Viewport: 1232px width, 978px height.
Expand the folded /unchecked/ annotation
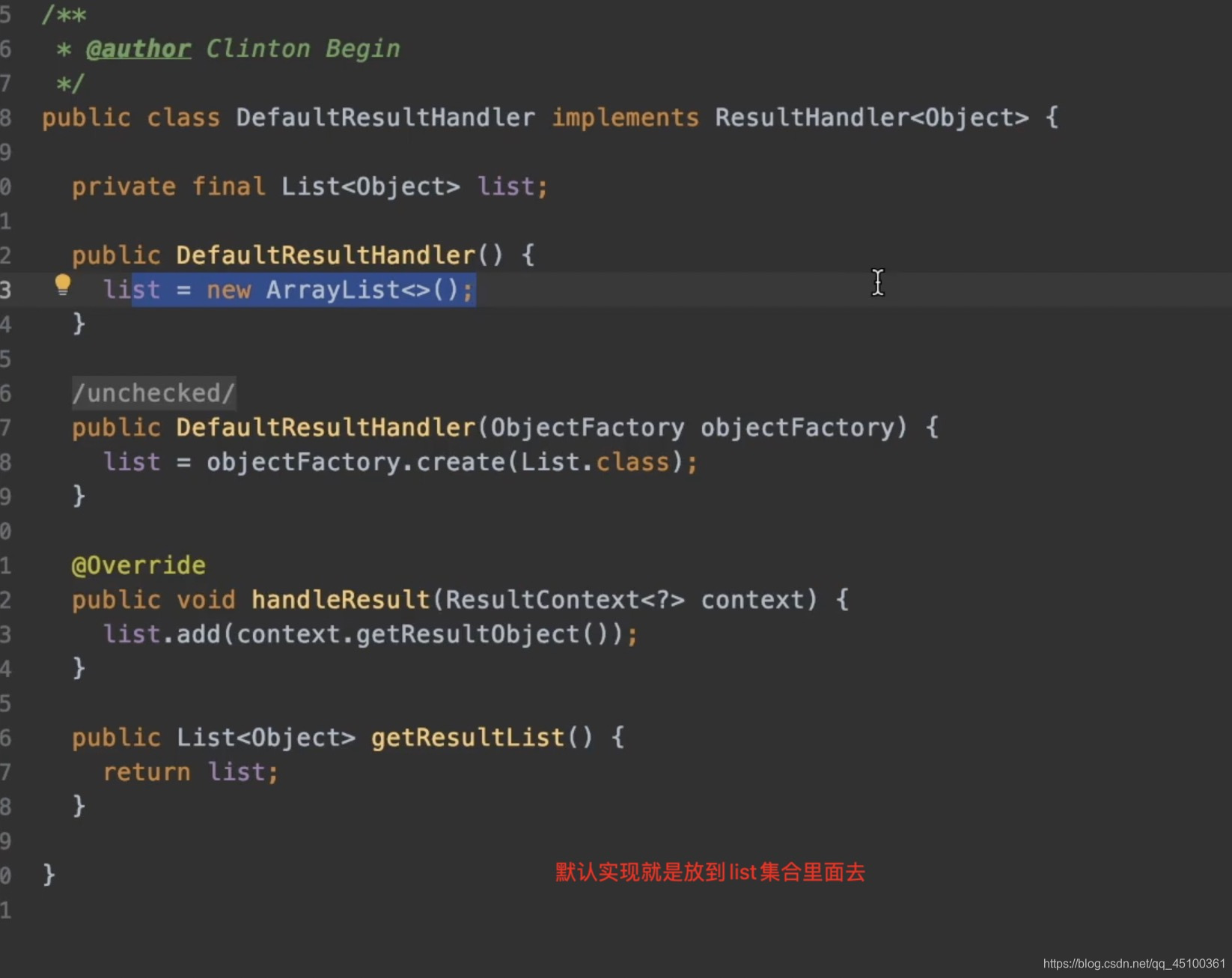coord(153,393)
